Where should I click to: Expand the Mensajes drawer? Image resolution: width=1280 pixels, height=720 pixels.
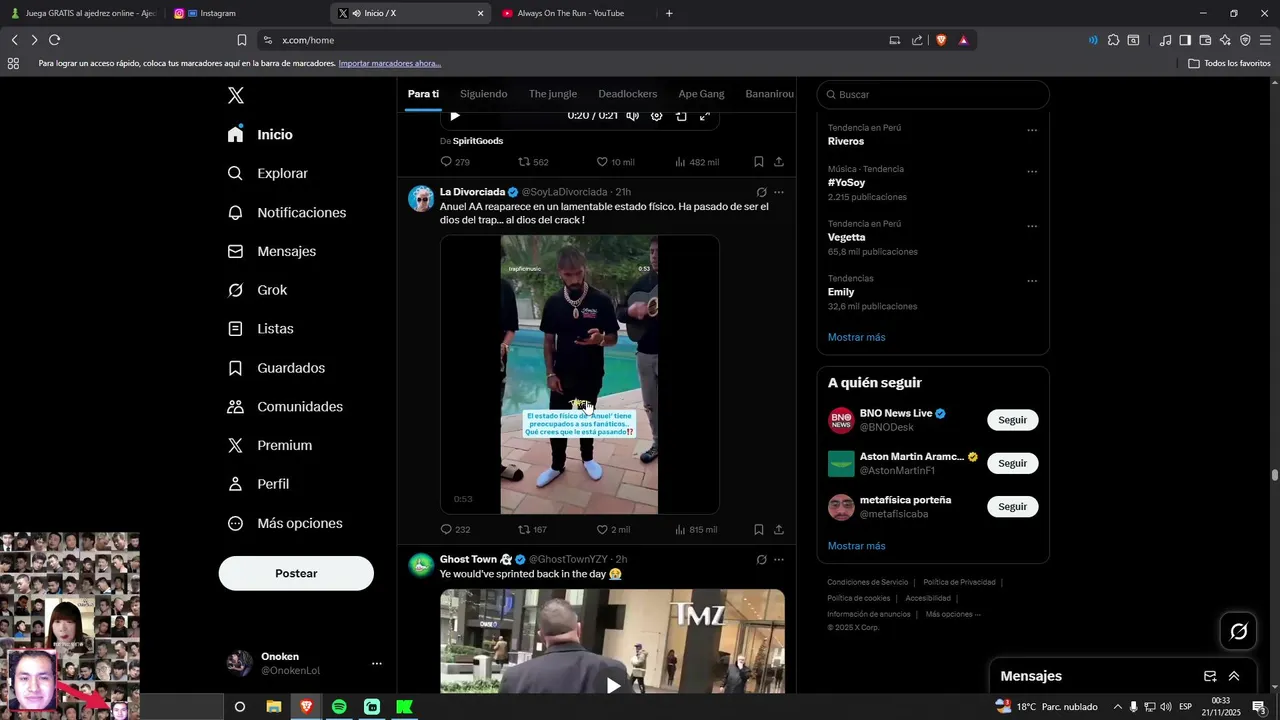[1234, 676]
